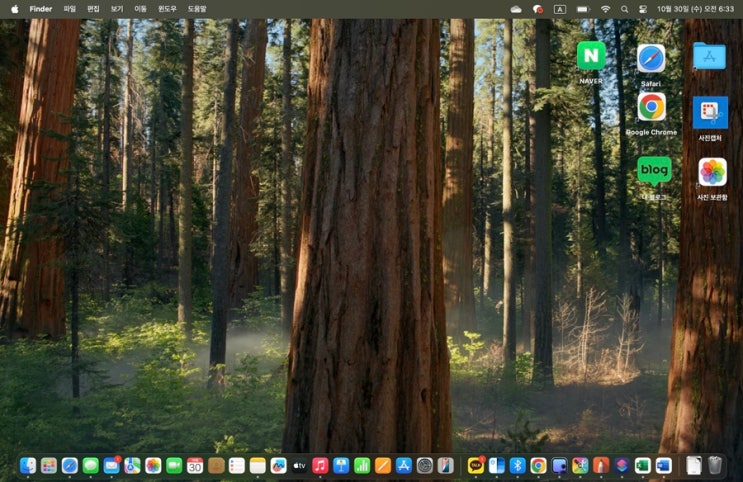The height and width of the screenshot is (482, 743).
Task: Open Mail with unread badge in Dock
Action: [111, 466]
